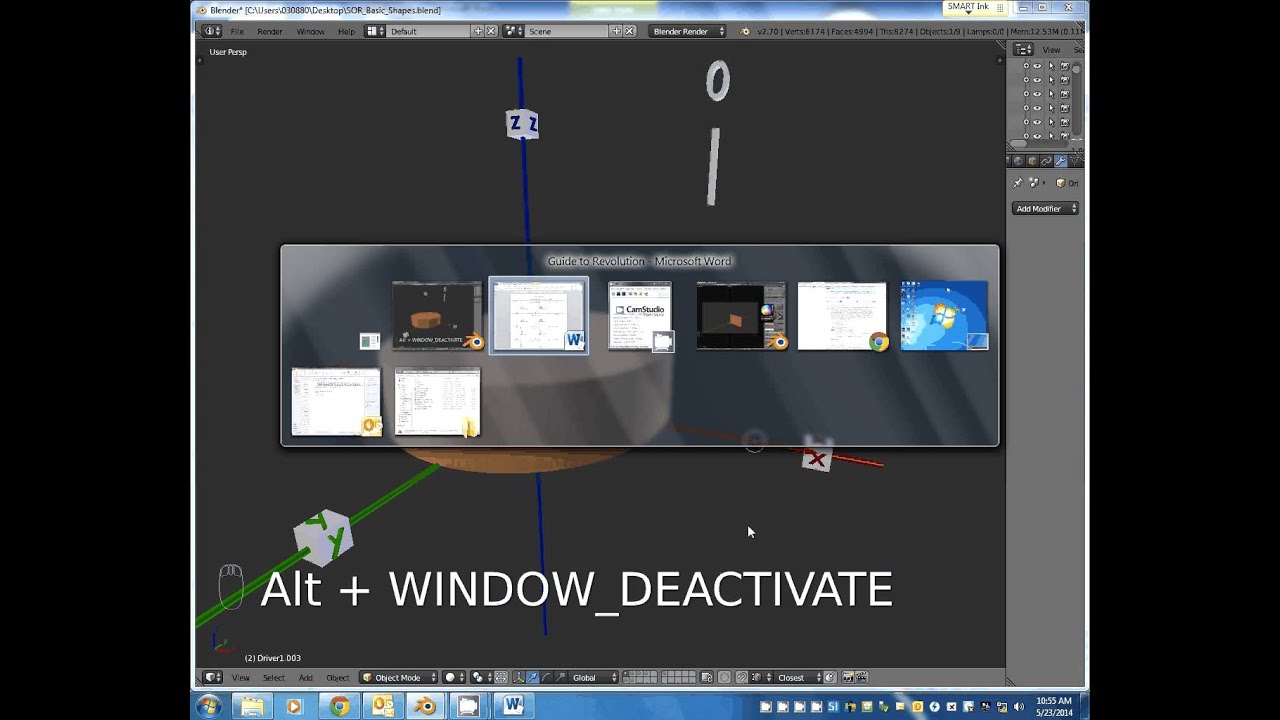Image resolution: width=1280 pixels, height=720 pixels.
Task: Open the 3D viewport Add menu
Action: tap(305, 678)
